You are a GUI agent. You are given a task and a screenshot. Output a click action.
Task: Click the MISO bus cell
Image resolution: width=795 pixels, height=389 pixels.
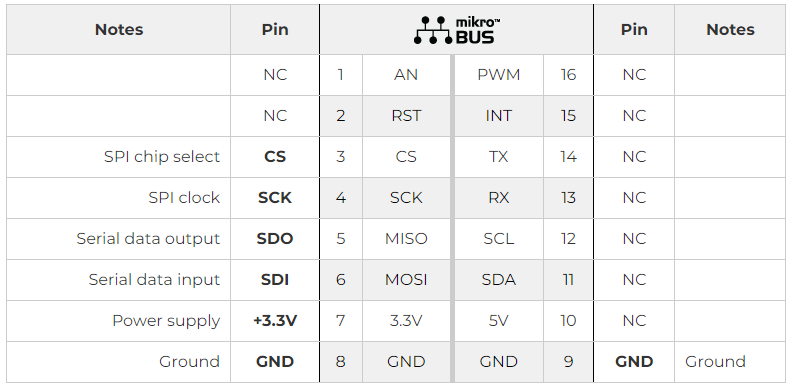pos(406,239)
